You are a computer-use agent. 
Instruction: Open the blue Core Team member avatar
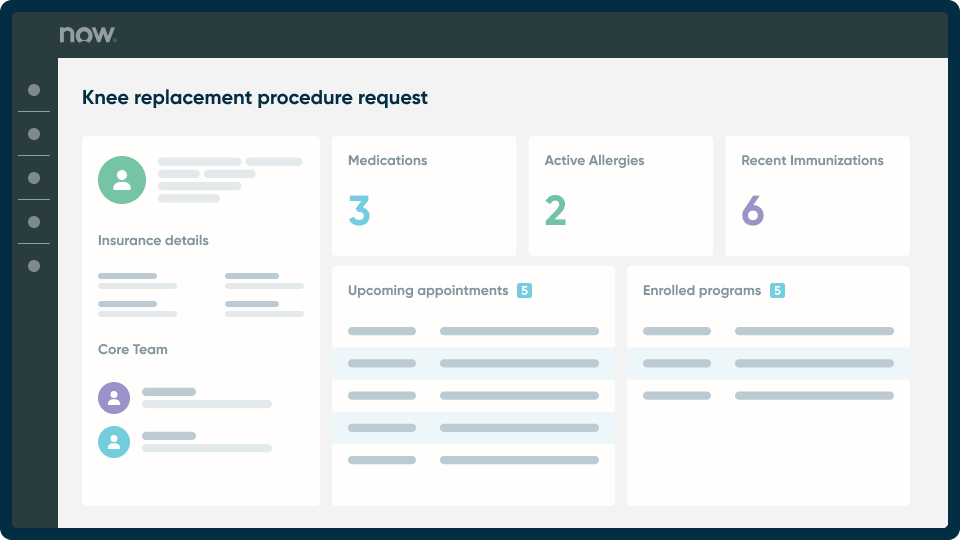(x=114, y=442)
